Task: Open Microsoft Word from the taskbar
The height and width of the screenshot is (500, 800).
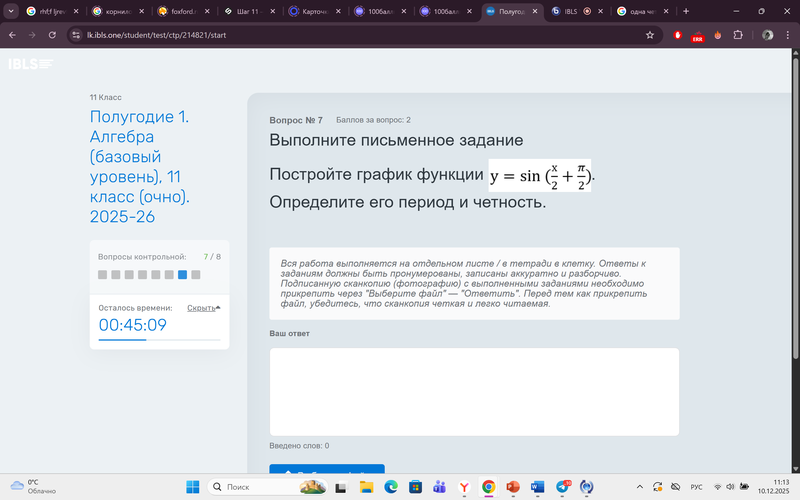Action: pos(537,486)
